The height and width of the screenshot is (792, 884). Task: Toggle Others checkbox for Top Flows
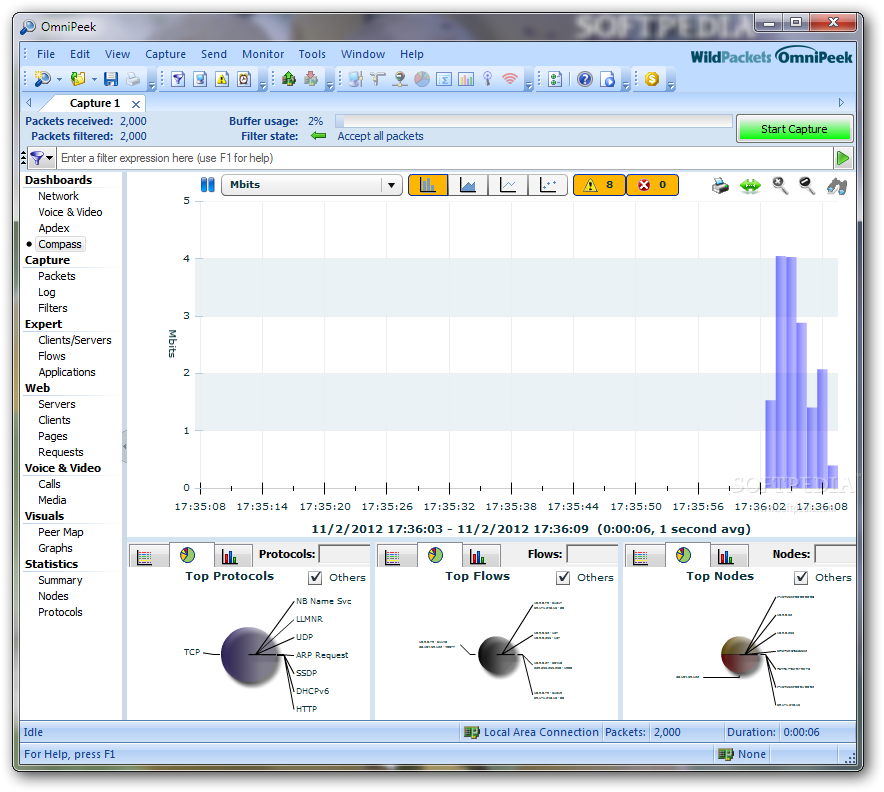point(563,578)
